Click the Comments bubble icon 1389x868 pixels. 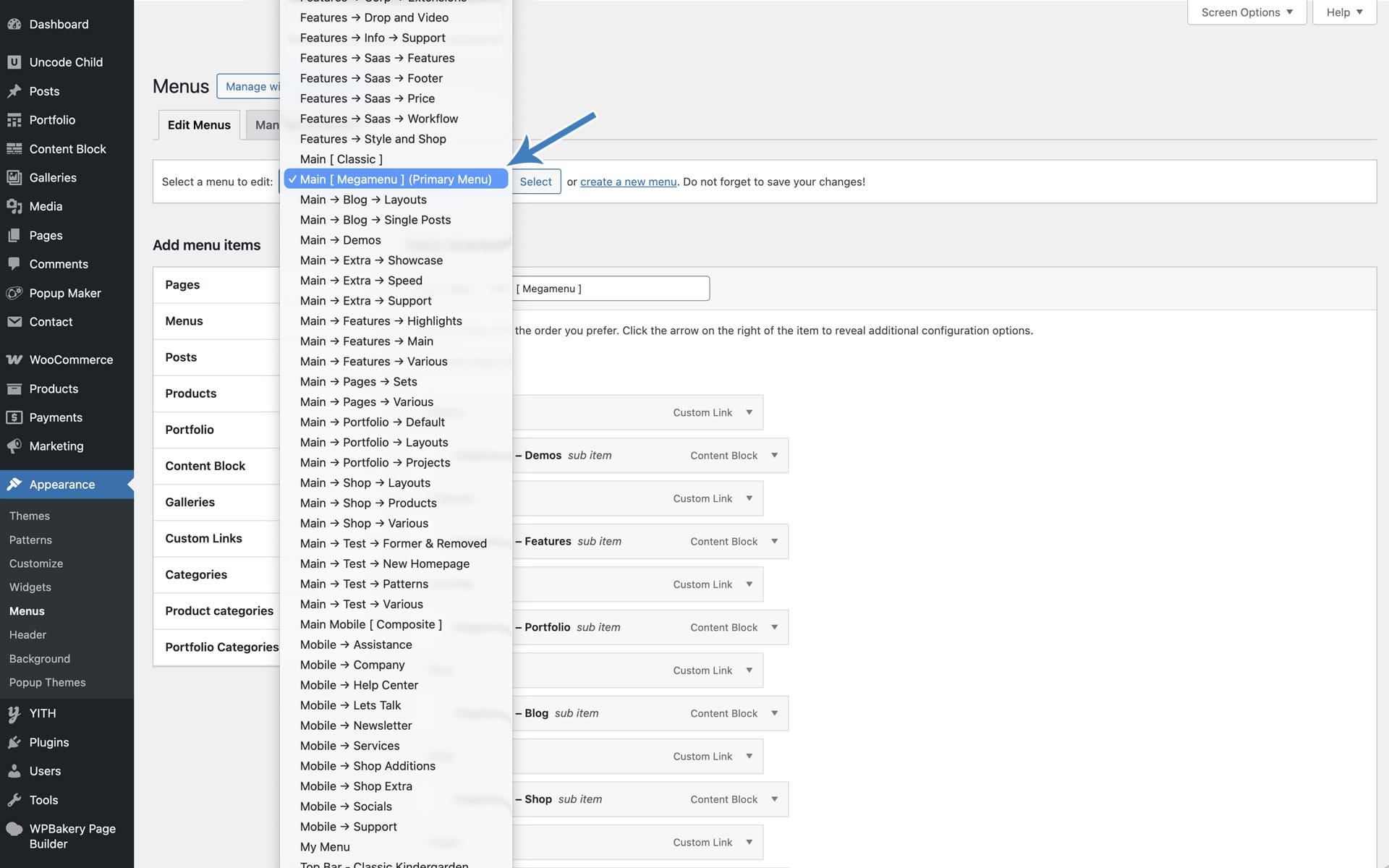(x=14, y=264)
